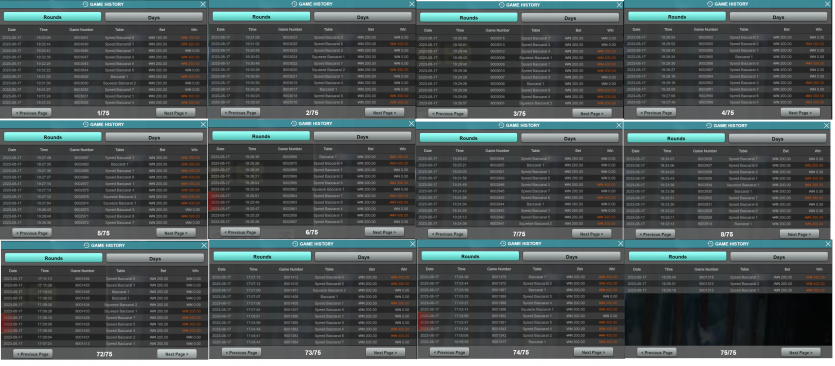
Task: Close the Game History panel showing page 1/75
Action: [x=203, y=4]
